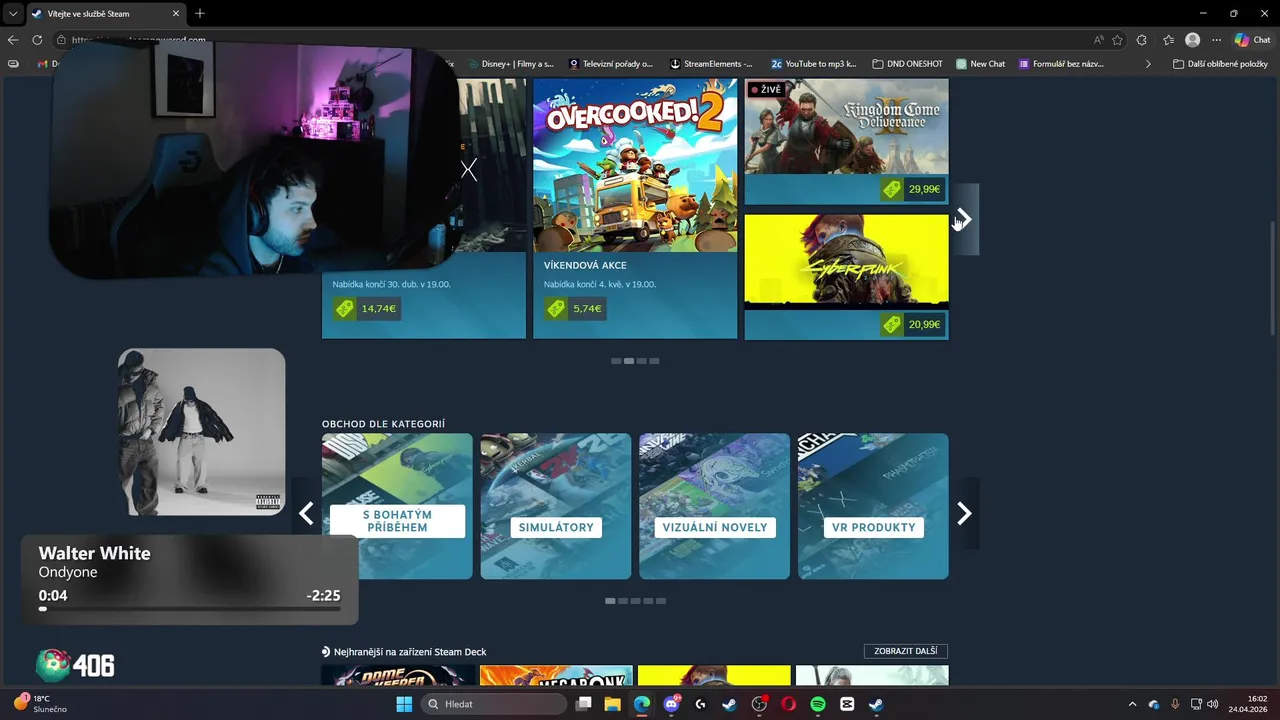
Task: Select second page dot of categories carousel
Action: tap(623, 601)
